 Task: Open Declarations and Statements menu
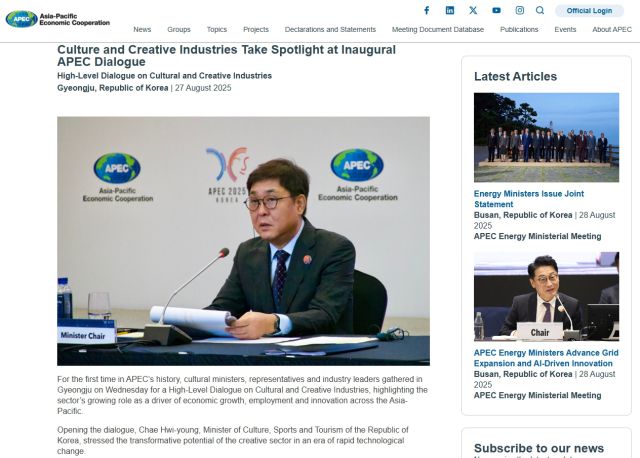tap(330, 30)
